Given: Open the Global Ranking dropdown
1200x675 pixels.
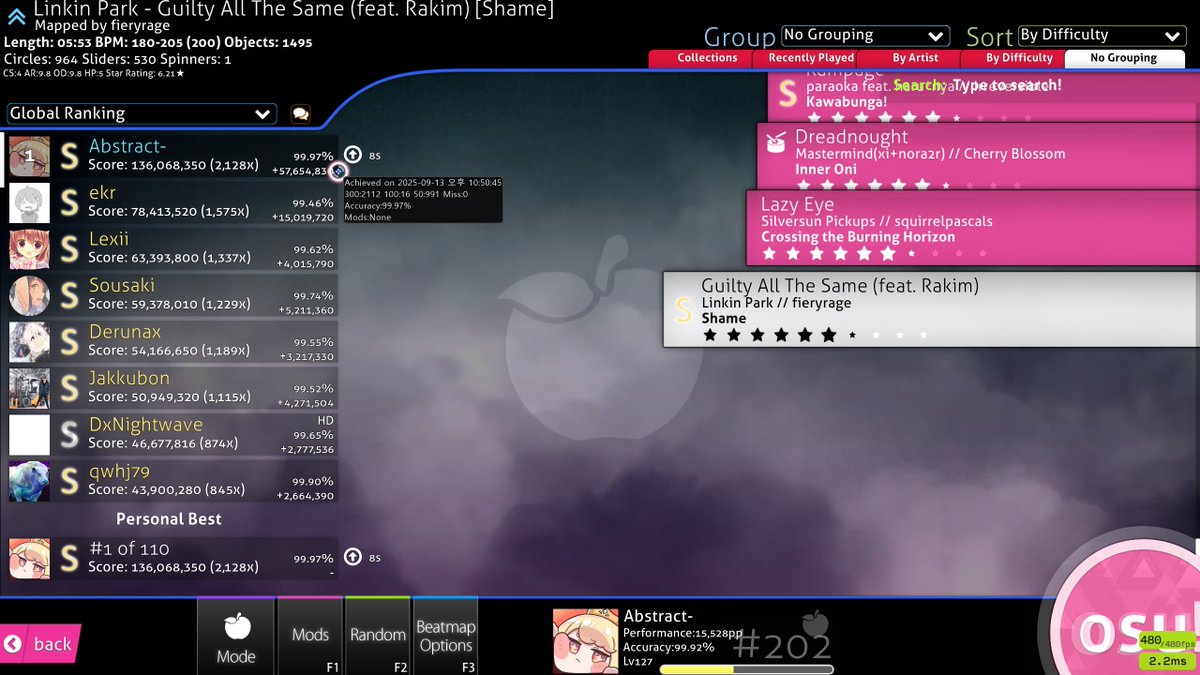Looking at the screenshot, I should [x=141, y=114].
